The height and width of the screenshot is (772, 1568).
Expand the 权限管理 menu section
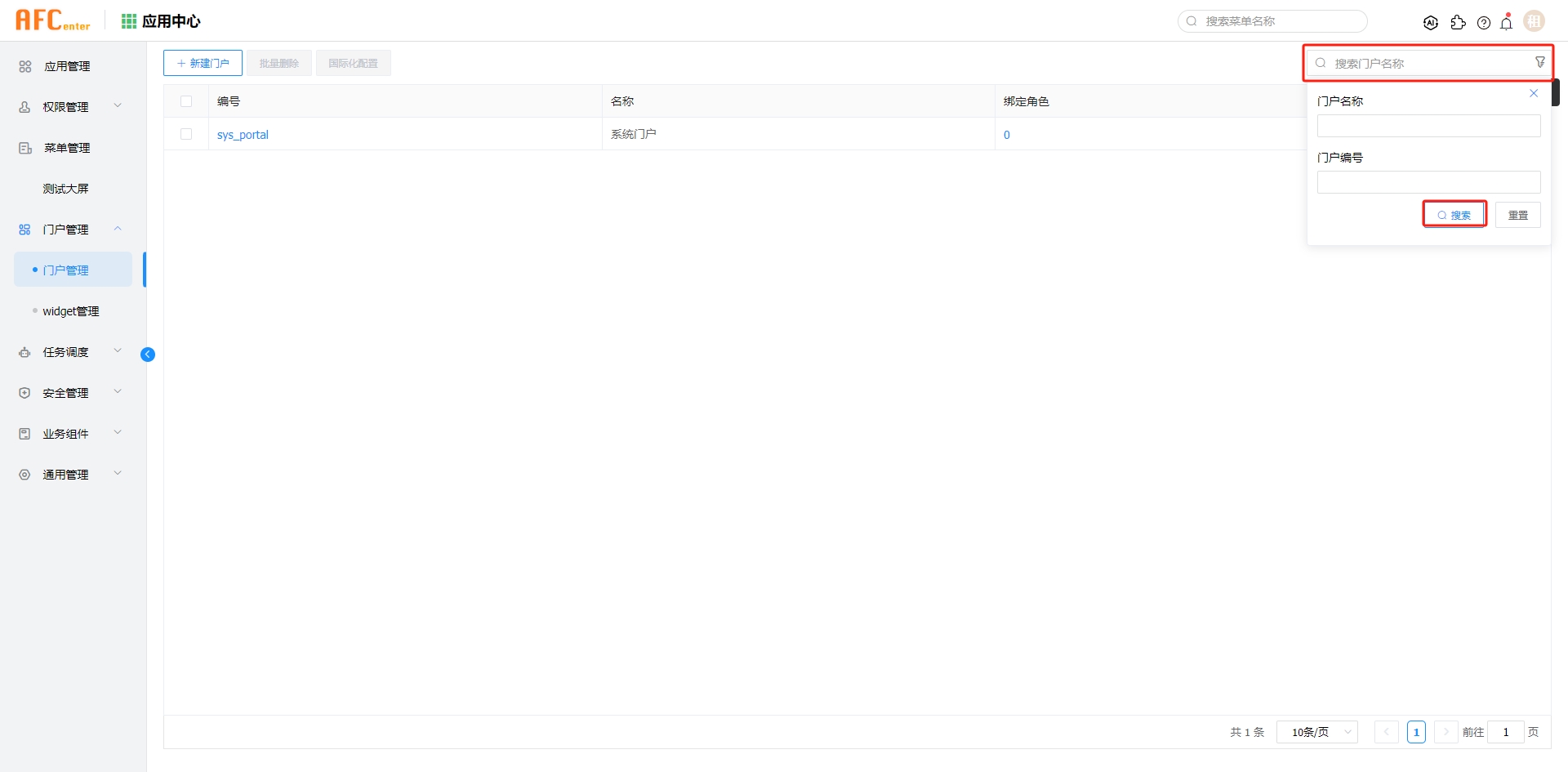coord(118,105)
